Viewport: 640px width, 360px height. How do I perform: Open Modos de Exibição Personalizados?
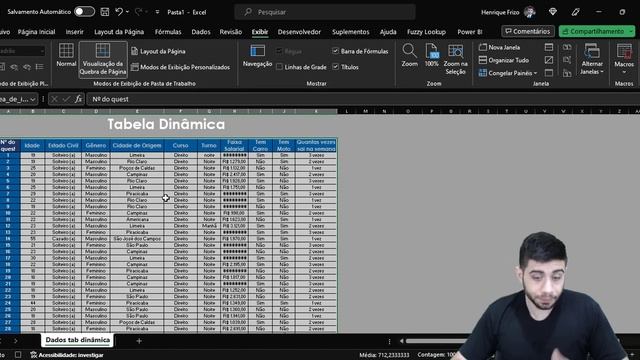coord(180,67)
